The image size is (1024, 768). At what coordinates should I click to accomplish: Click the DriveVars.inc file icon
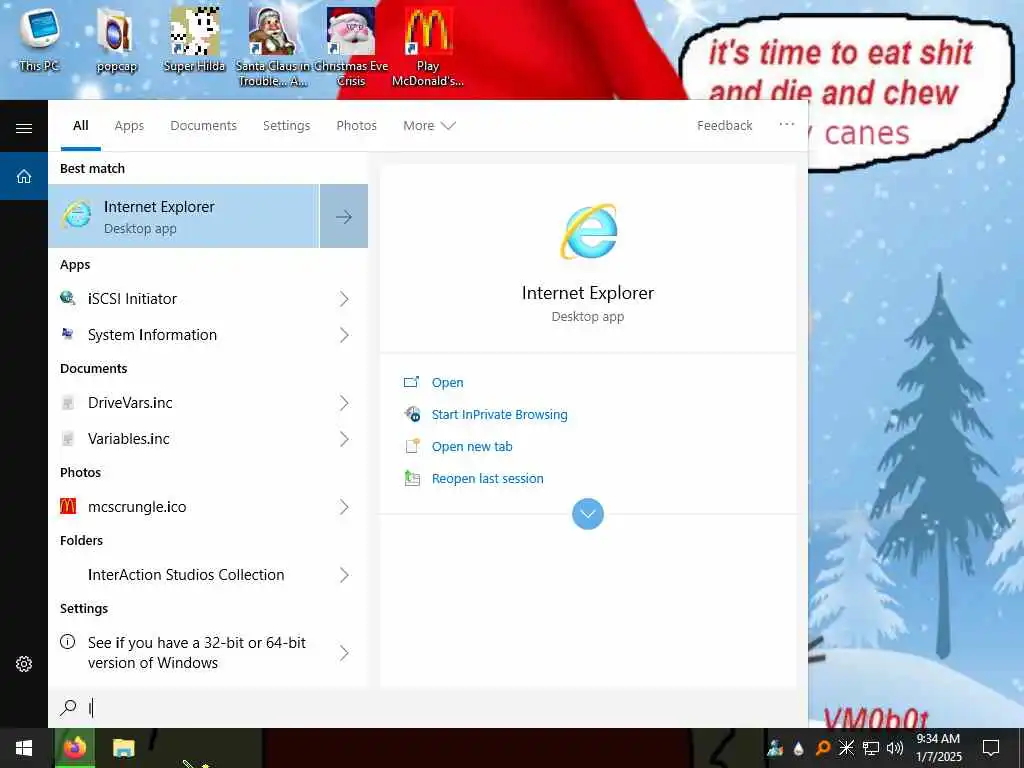(x=68, y=403)
